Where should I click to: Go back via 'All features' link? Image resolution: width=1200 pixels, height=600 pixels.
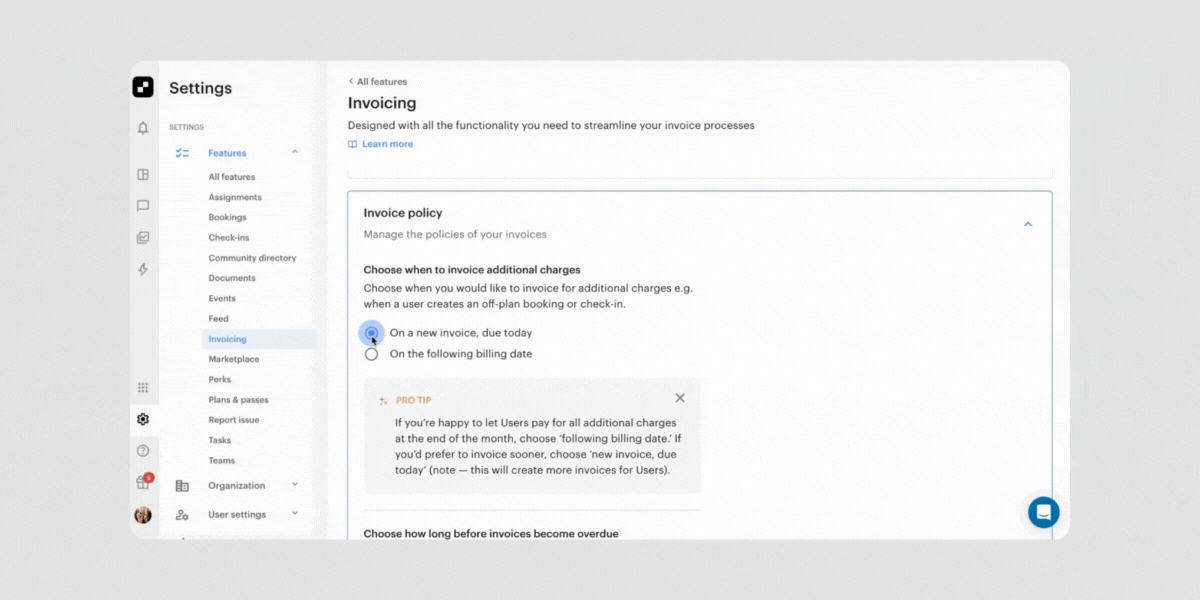click(377, 81)
